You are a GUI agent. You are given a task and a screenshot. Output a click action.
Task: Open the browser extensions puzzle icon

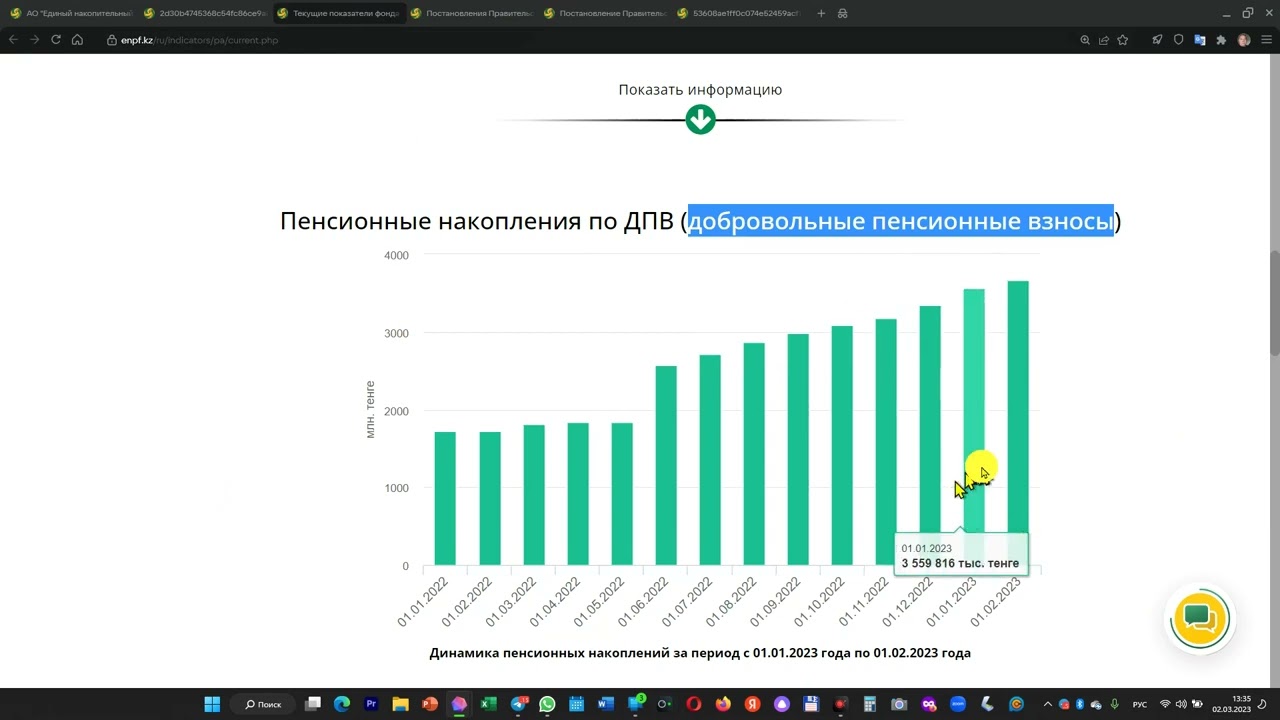(x=1221, y=40)
